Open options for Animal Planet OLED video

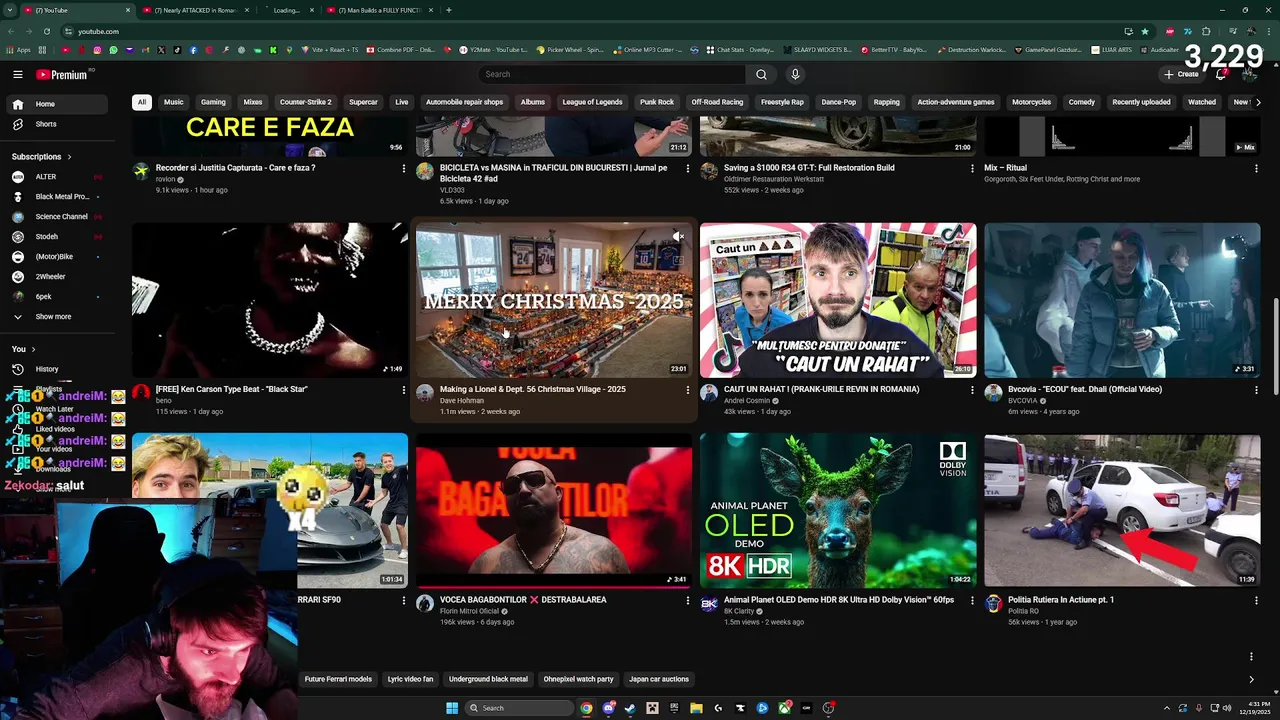pyautogui.click(x=972, y=600)
